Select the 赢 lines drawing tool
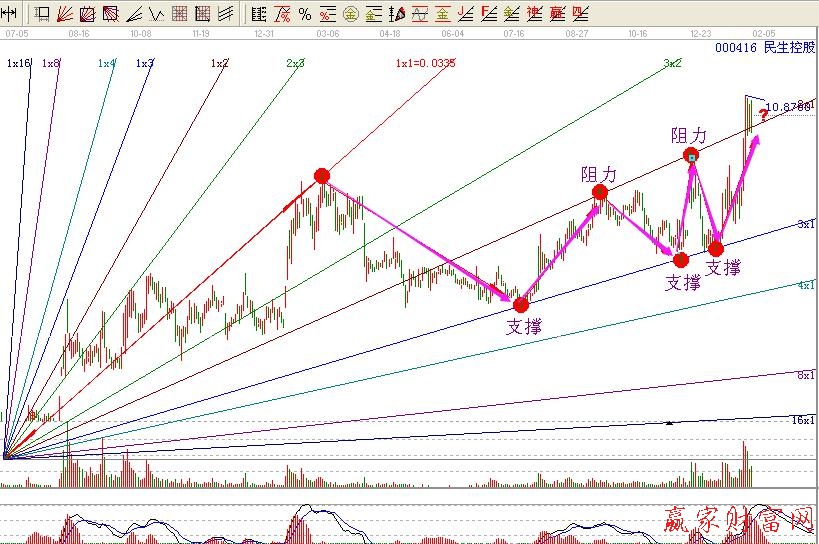Screen dimensions: 819x544 tap(557, 14)
